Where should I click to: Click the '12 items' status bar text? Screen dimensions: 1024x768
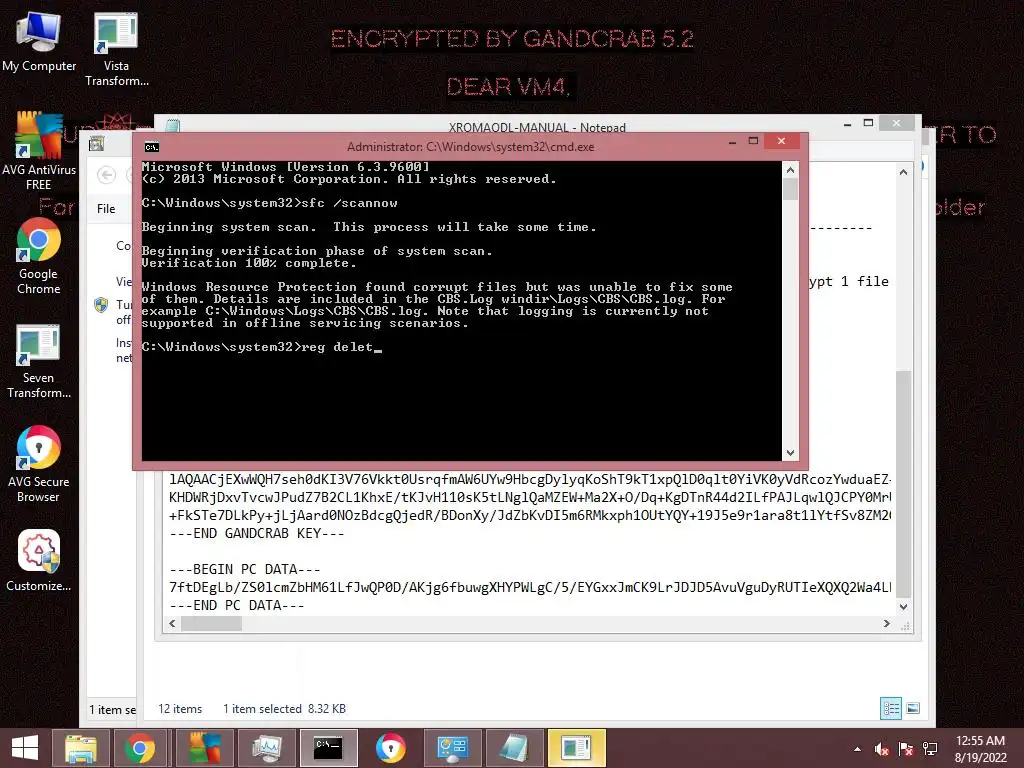tap(180, 709)
